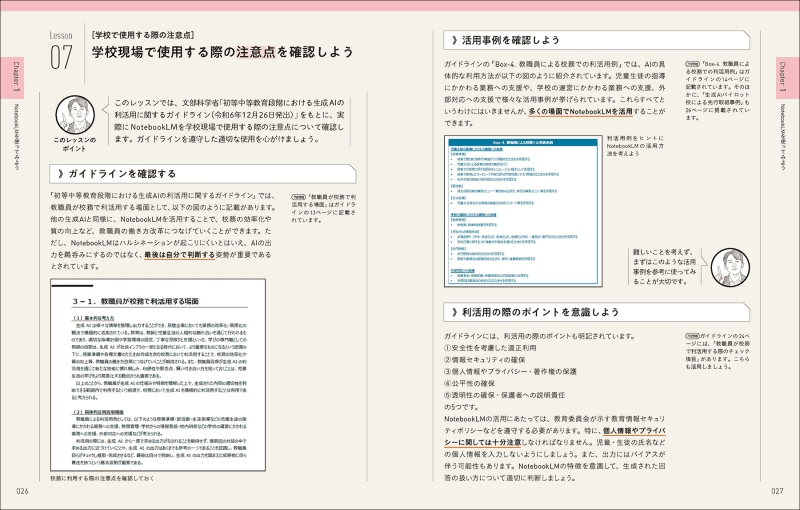Click the left vertical text NotebookLMを使ってみよう
The image size is (800, 510).
click(16, 137)
